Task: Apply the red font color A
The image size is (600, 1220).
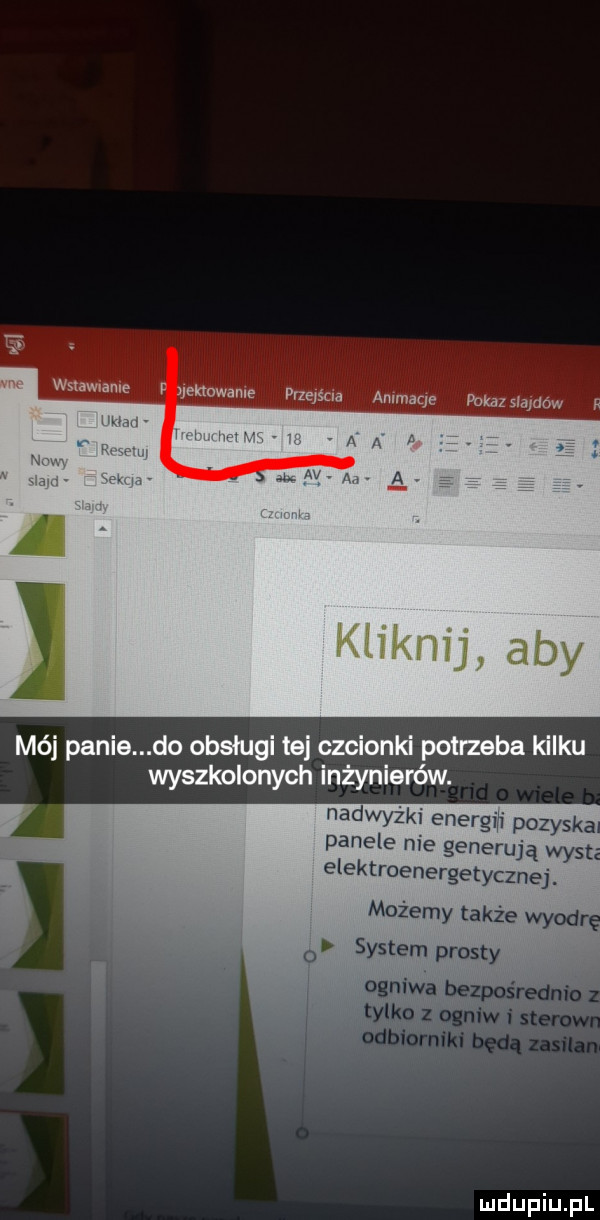Action: pos(396,479)
